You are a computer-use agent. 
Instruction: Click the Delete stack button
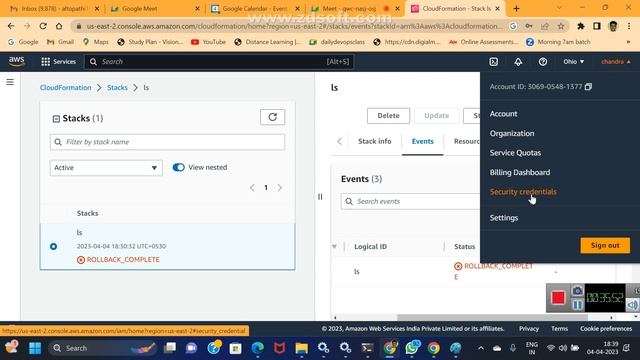click(388, 116)
